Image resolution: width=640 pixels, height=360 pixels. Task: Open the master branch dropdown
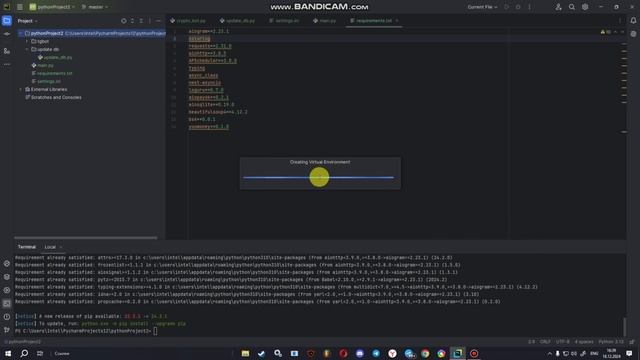pyautogui.click(x=95, y=7)
